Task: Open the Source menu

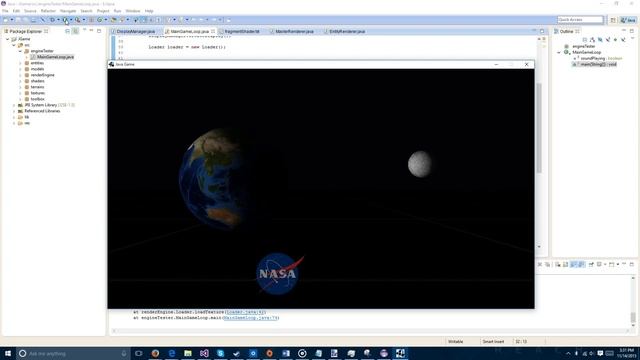Action: click(x=30, y=11)
